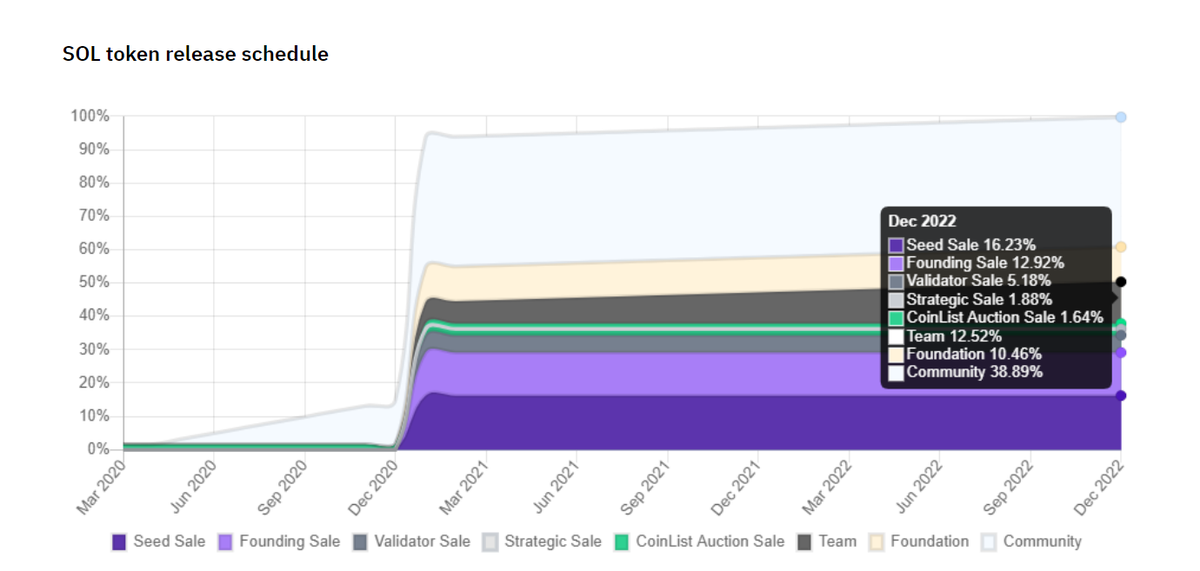Toggle Strategic Sale legend color box
This screenshot has height=571, width=1200.
pos(490,542)
